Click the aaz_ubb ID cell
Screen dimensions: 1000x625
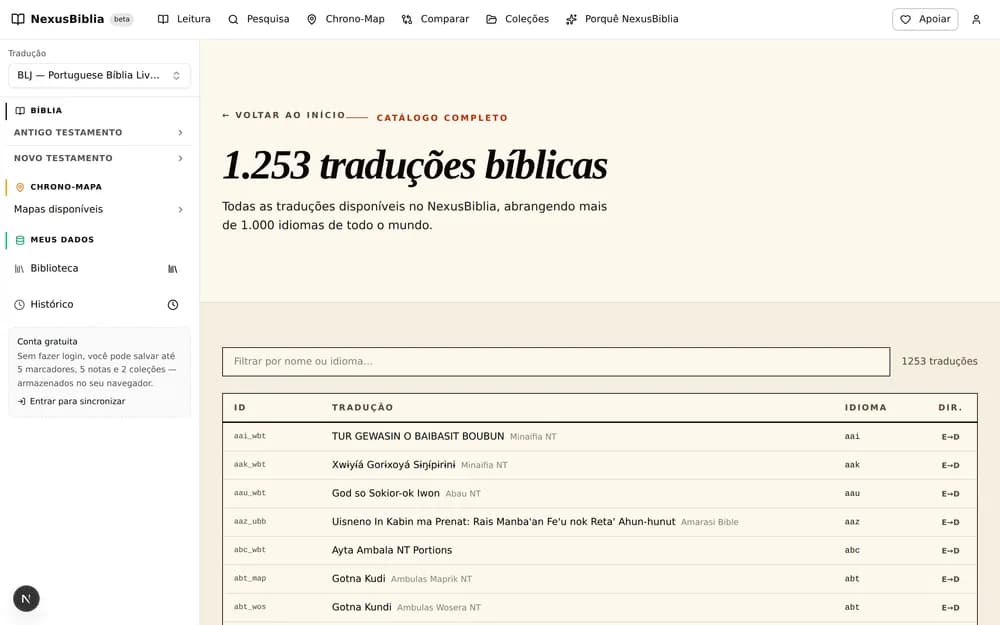[249, 522]
